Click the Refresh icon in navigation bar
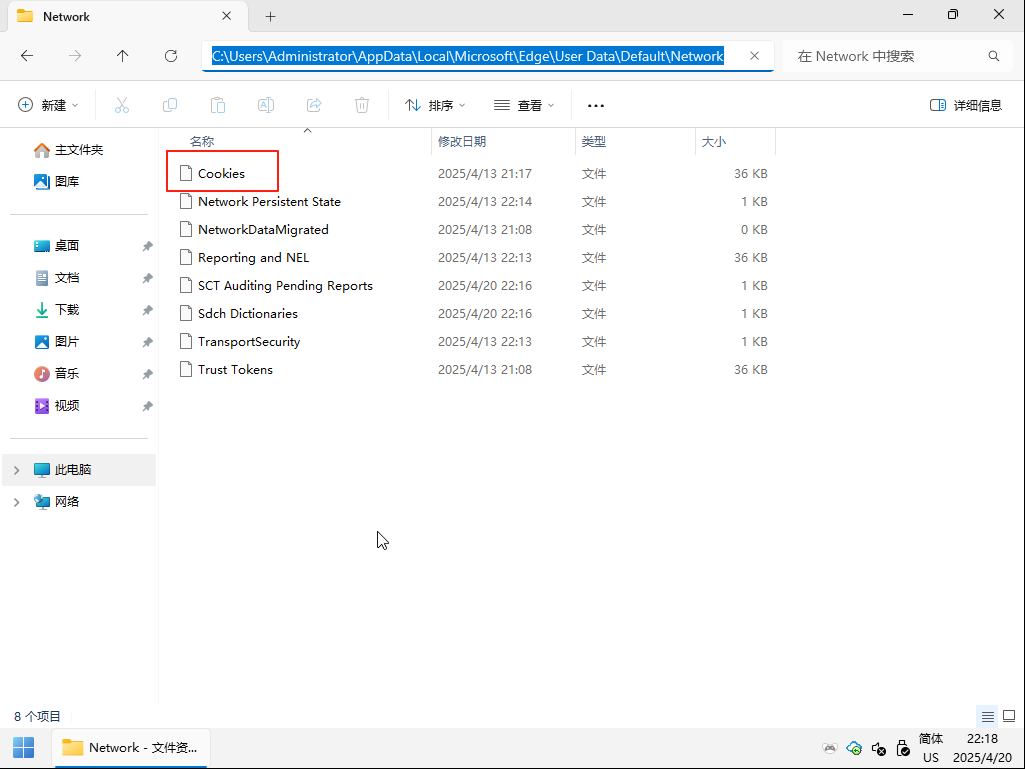The width and height of the screenshot is (1025, 769). point(171,56)
